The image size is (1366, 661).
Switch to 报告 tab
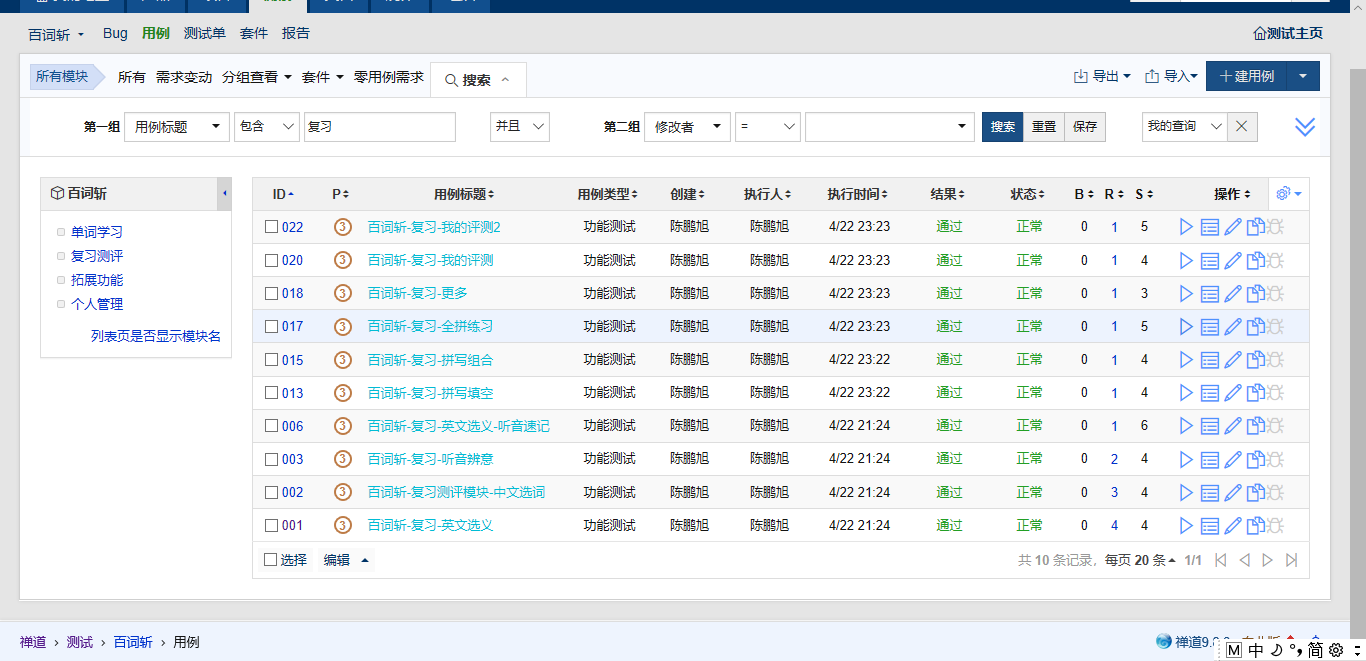[x=296, y=33]
